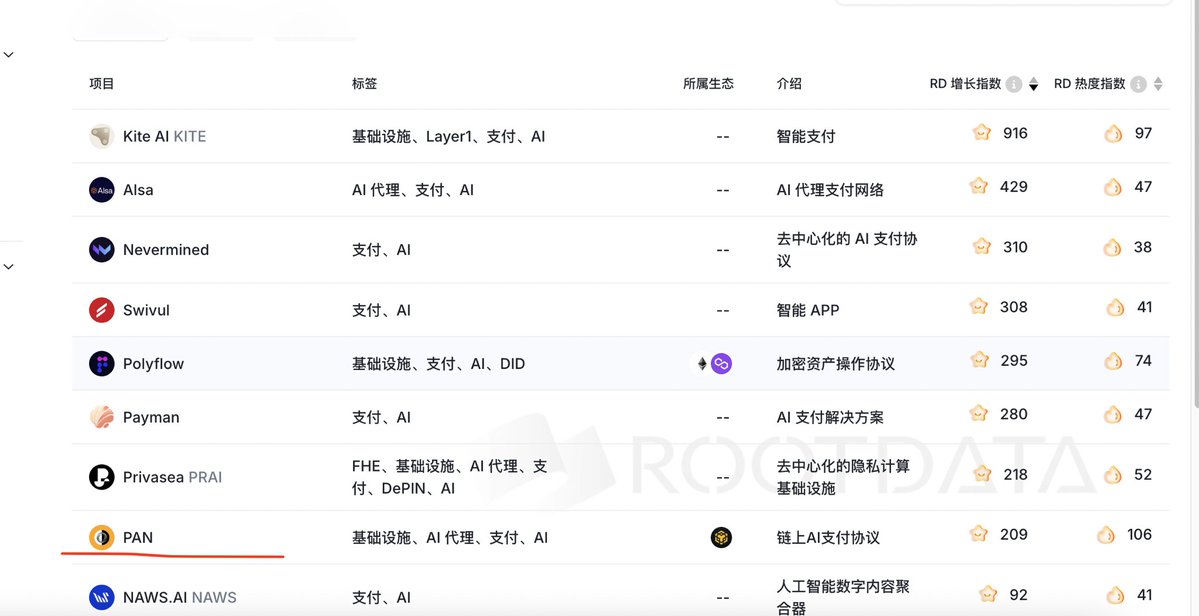This screenshot has height=616, width=1199.
Task: Click the info icon beside RD 热度指数
Action: (1139, 84)
